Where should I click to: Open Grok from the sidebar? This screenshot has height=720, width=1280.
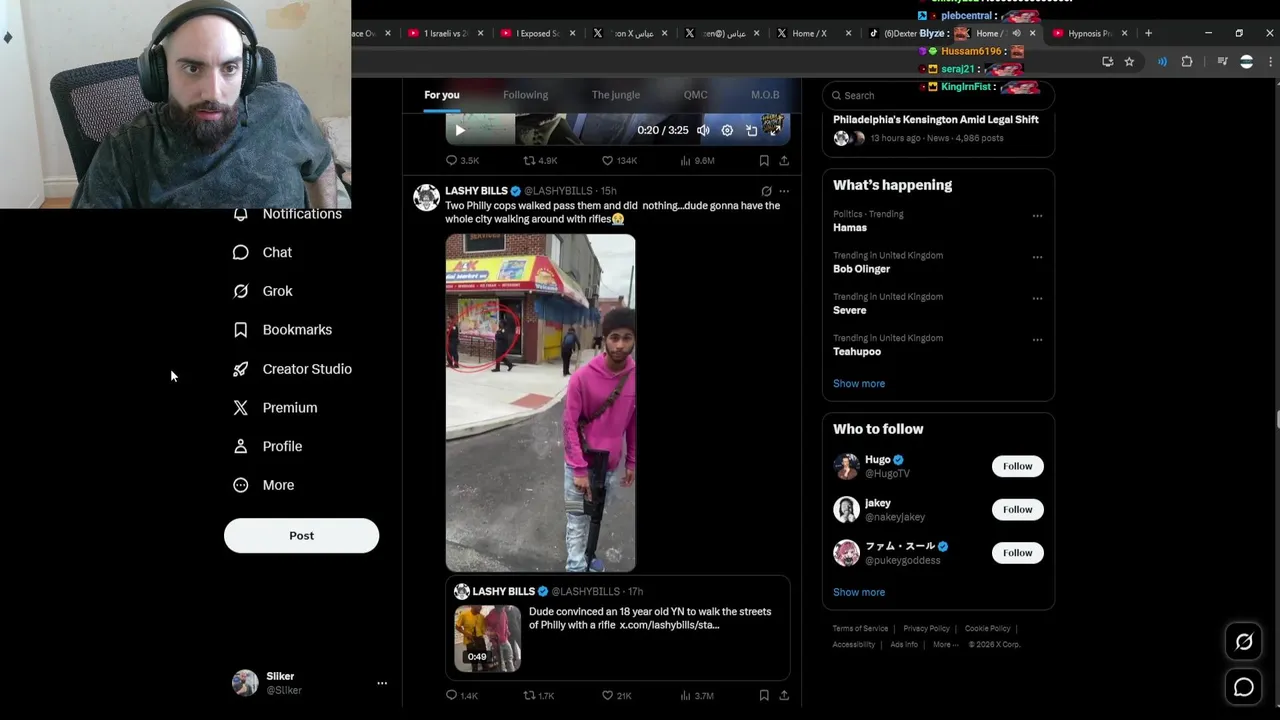pyautogui.click(x=262, y=291)
